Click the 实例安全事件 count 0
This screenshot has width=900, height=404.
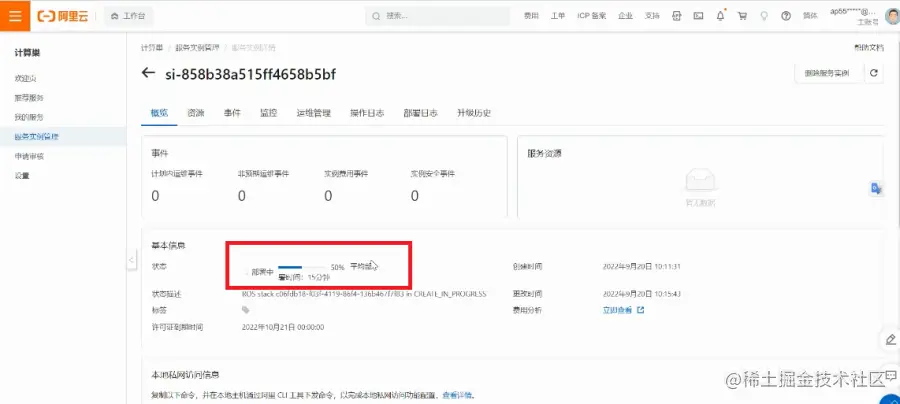pyautogui.click(x=414, y=196)
